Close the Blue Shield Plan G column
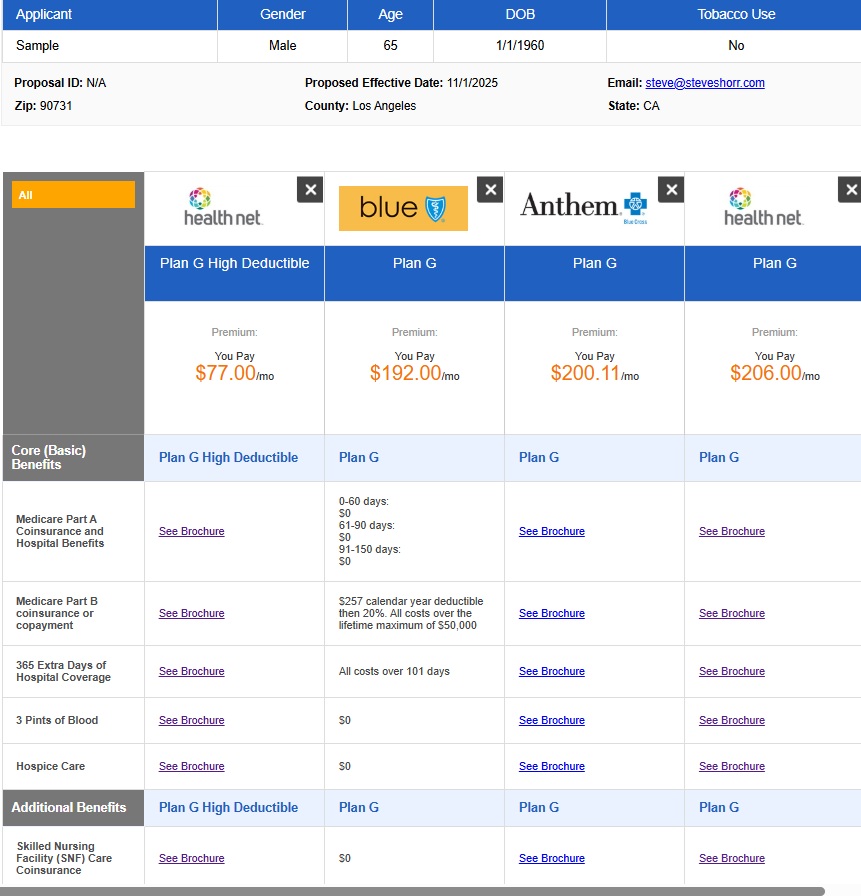861x896 pixels. [x=490, y=190]
